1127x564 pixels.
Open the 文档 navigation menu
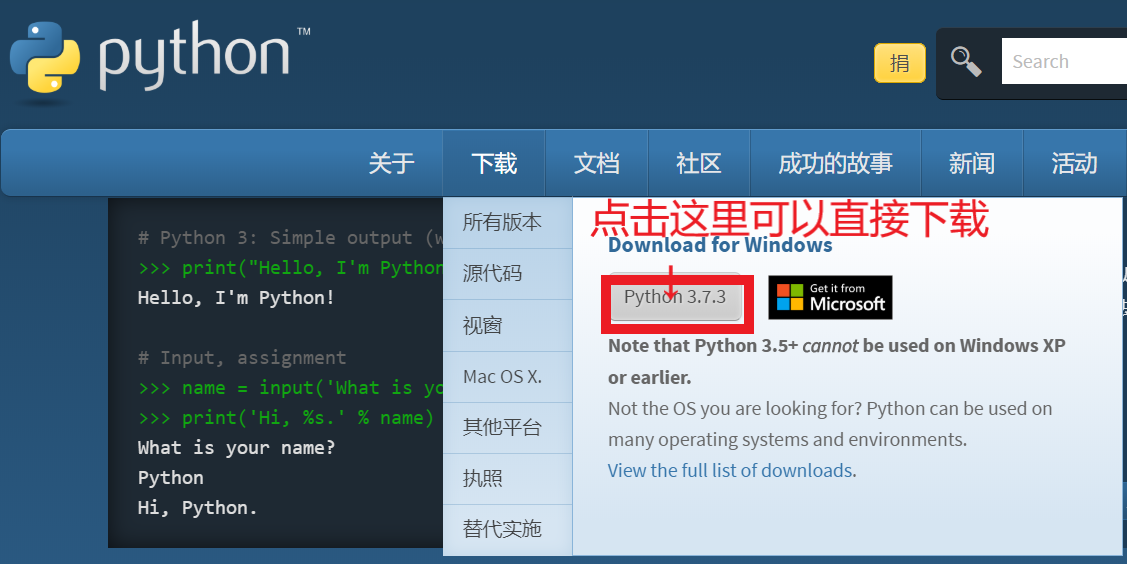(597, 163)
